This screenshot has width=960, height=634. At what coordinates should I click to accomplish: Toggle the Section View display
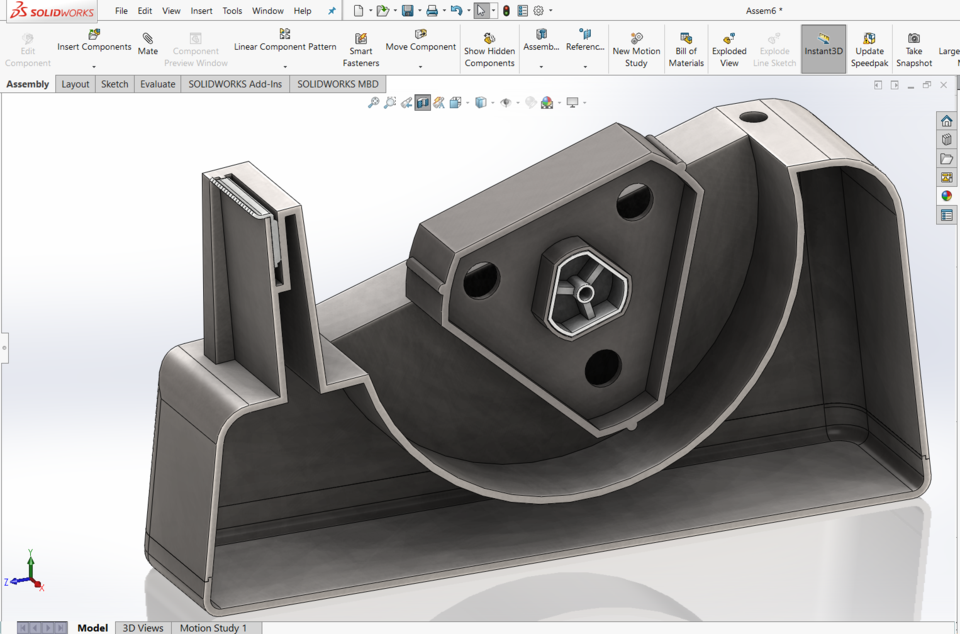[x=424, y=101]
